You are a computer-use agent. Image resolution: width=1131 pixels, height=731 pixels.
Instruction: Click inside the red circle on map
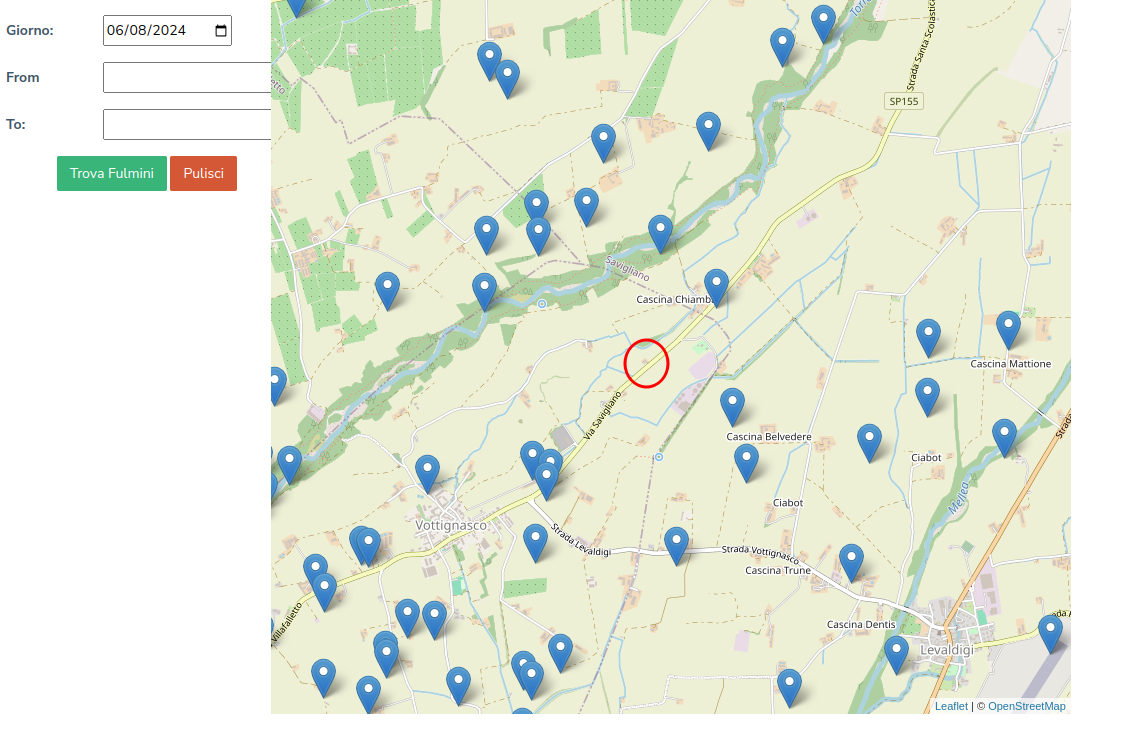point(646,363)
